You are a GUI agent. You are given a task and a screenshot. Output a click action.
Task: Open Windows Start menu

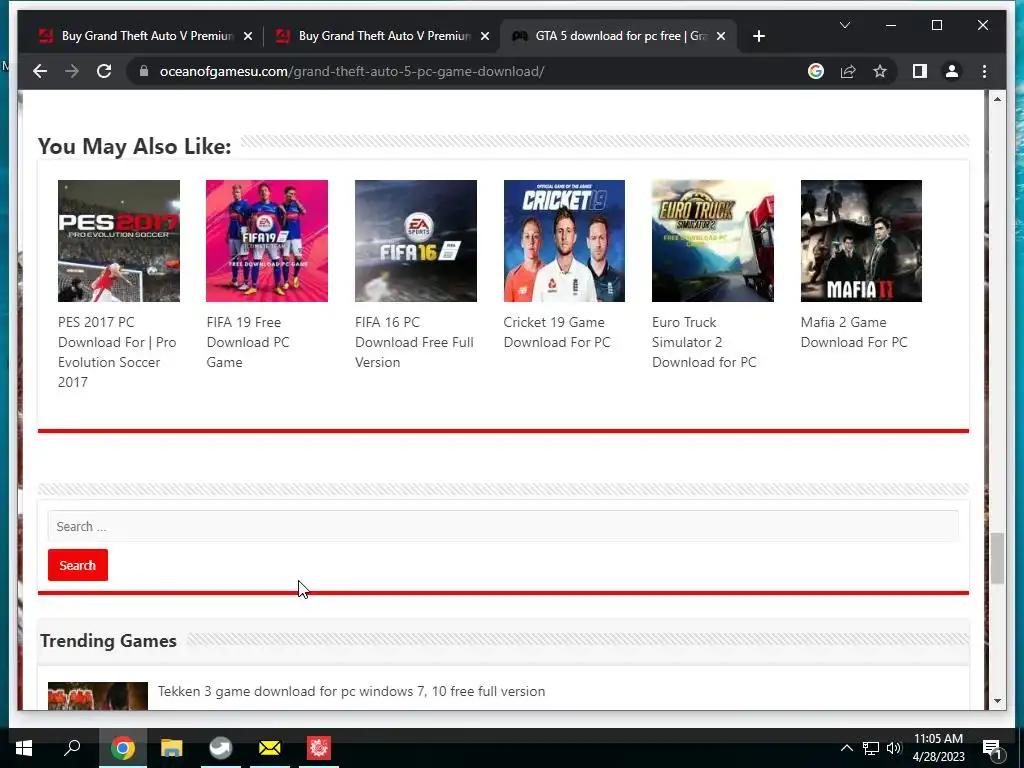pyautogui.click(x=24, y=748)
